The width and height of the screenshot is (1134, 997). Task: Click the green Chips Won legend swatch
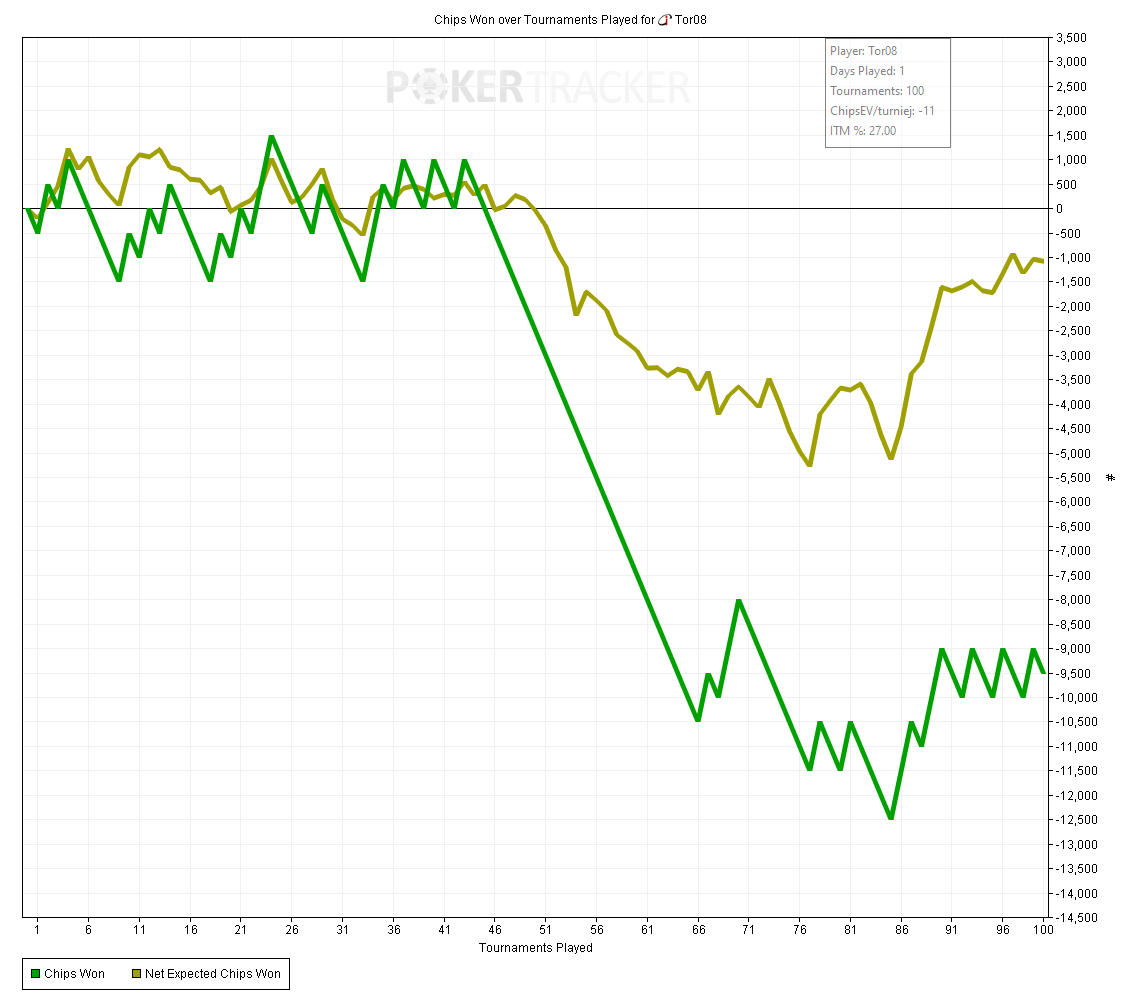(35, 974)
